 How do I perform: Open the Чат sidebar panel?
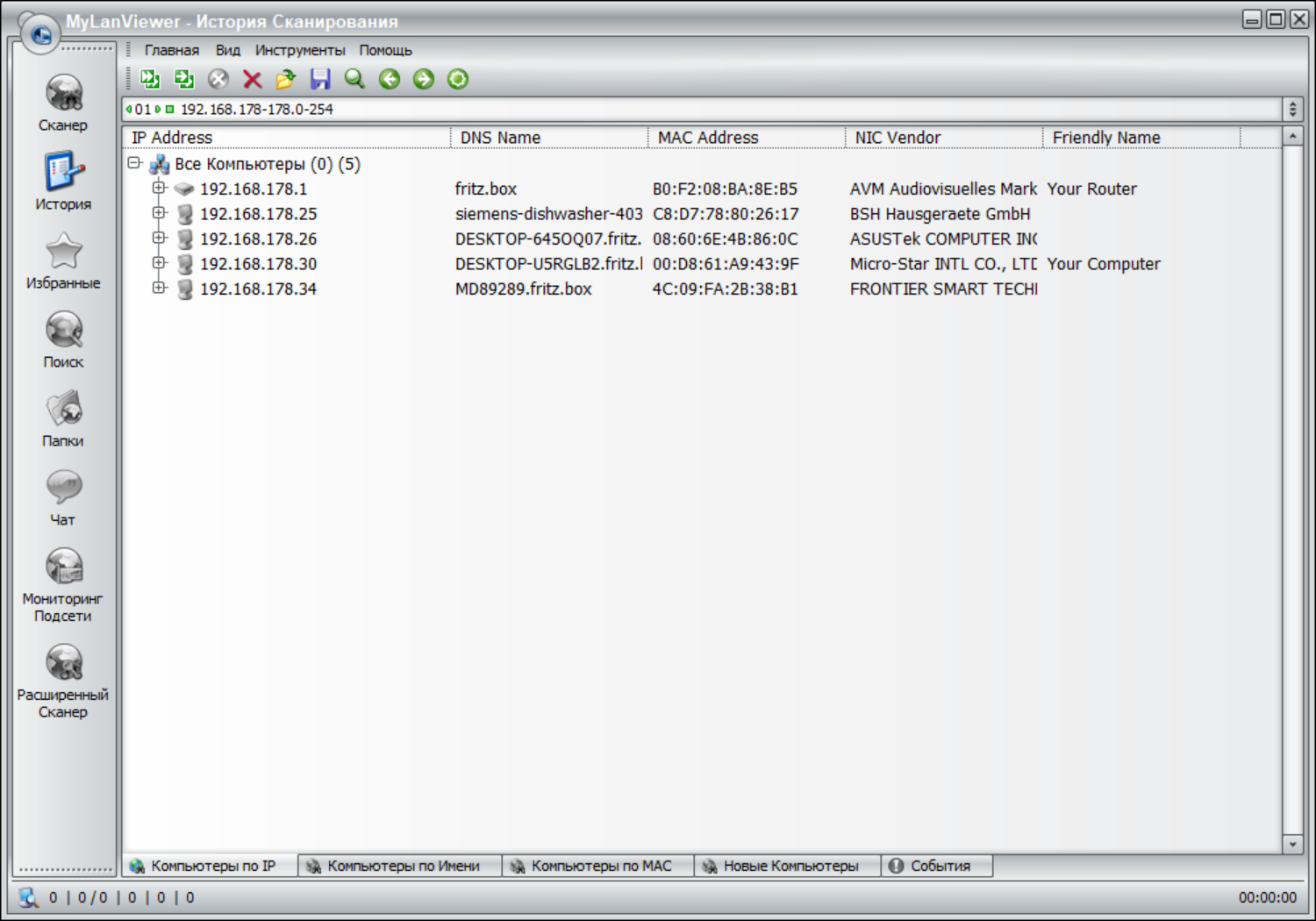(63, 497)
